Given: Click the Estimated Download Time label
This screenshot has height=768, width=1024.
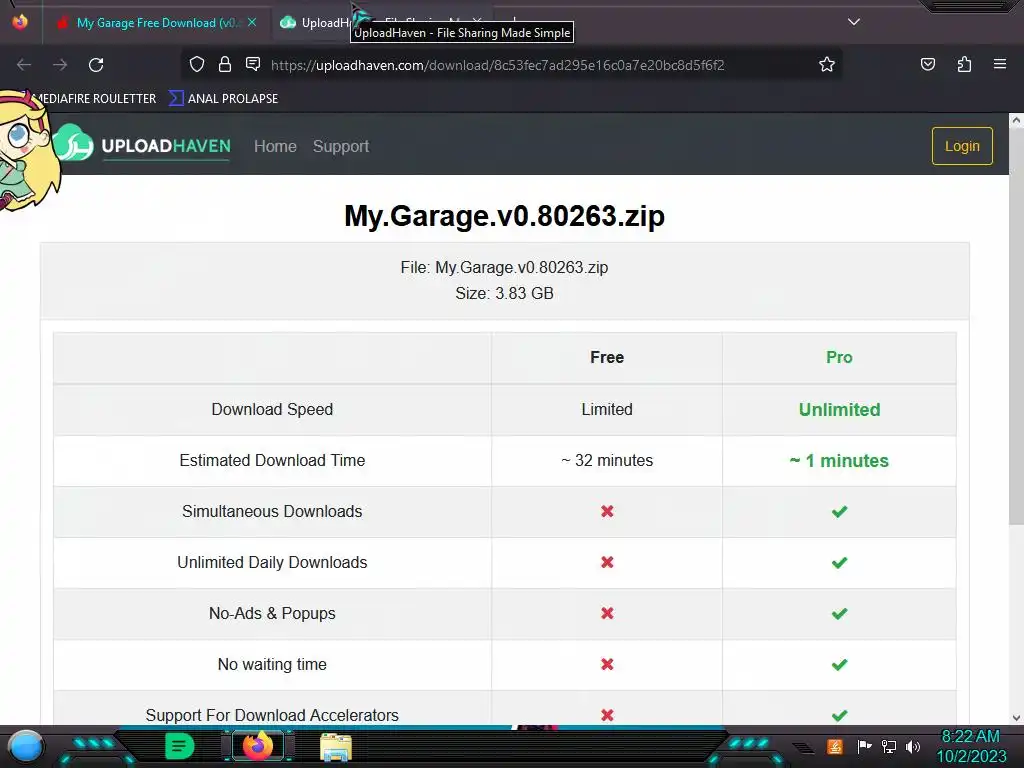Looking at the screenshot, I should click(272, 460).
